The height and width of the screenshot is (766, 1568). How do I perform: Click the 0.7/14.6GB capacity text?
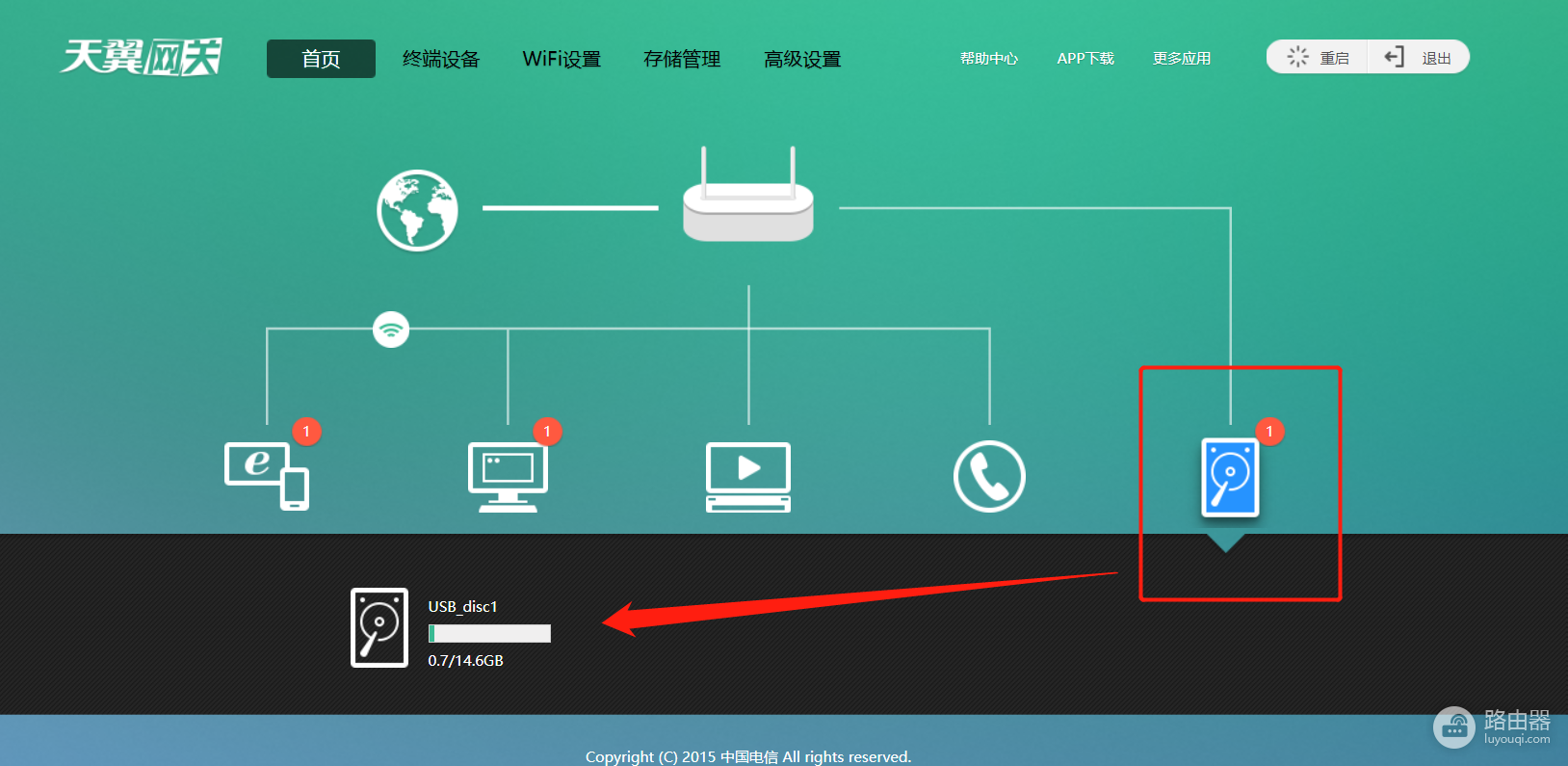465,660
